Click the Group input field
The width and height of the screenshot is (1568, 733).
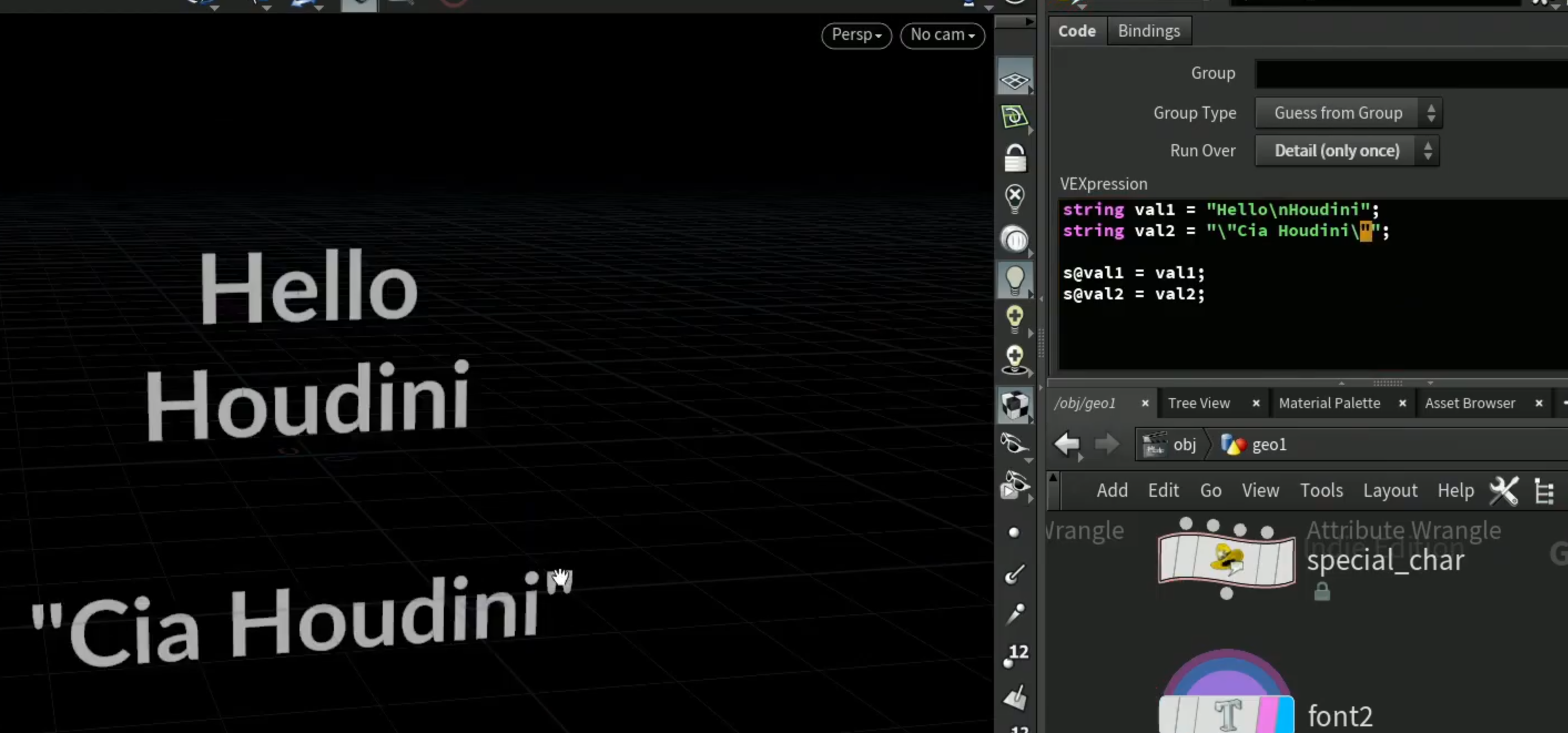point(1412,74)
